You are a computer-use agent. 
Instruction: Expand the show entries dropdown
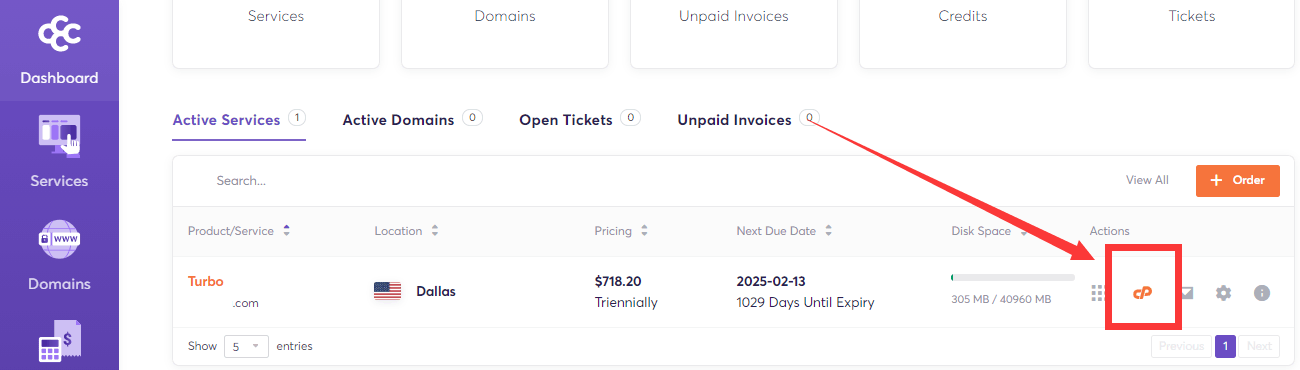[246, 346]
